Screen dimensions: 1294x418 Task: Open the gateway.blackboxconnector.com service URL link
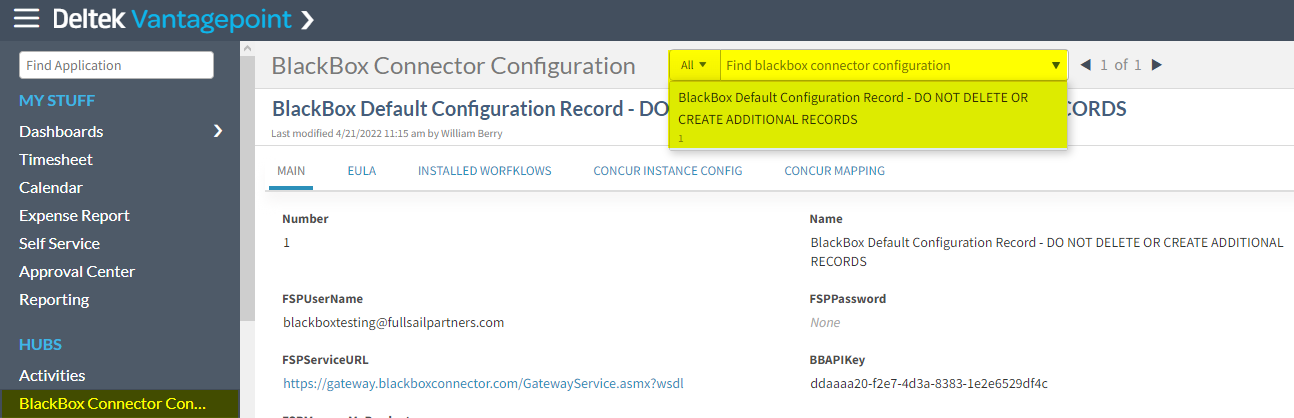[483, 383]
